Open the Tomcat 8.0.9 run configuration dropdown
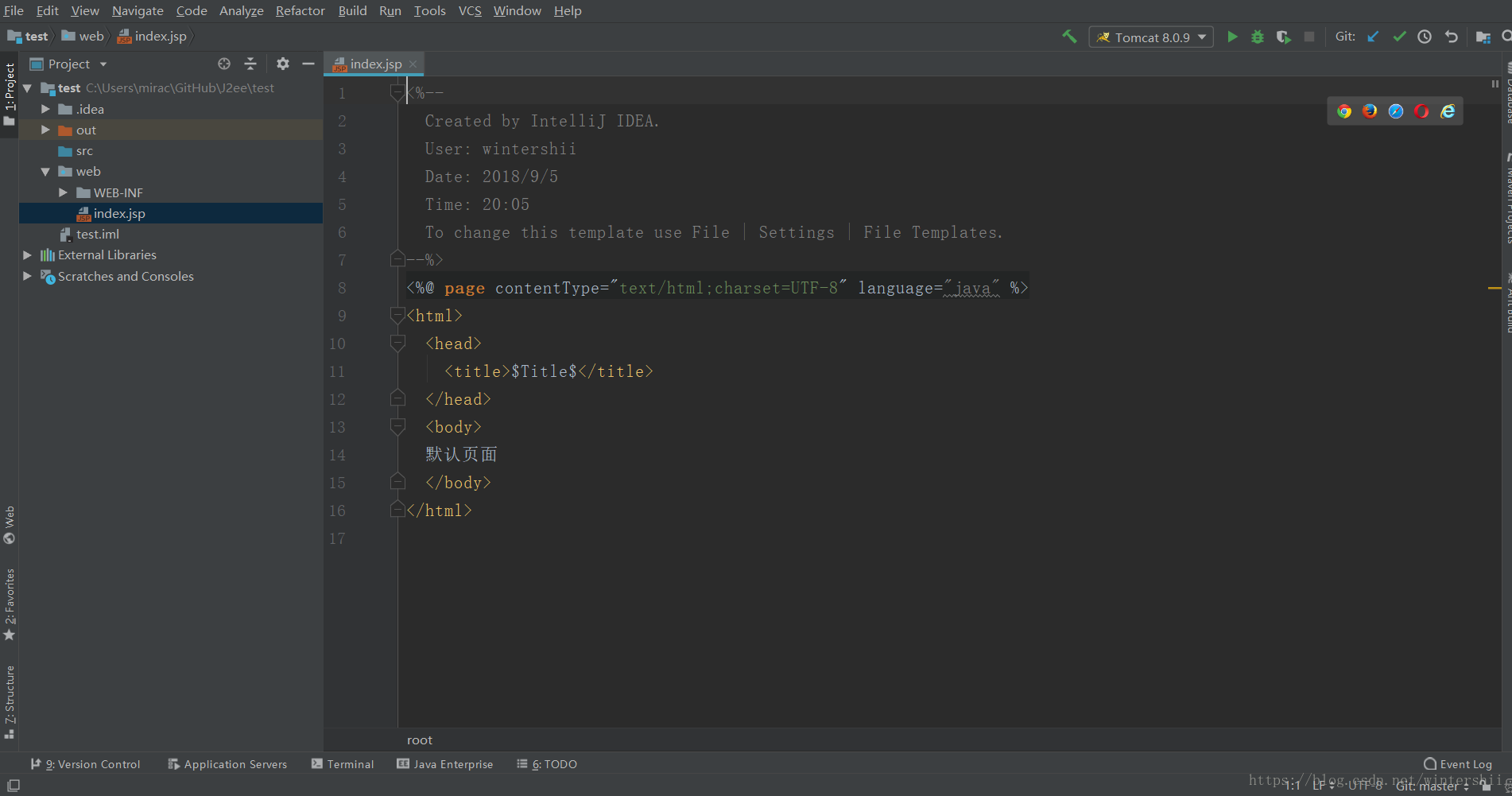The width and height of the screenshot is (1512, 796). 1151,37
